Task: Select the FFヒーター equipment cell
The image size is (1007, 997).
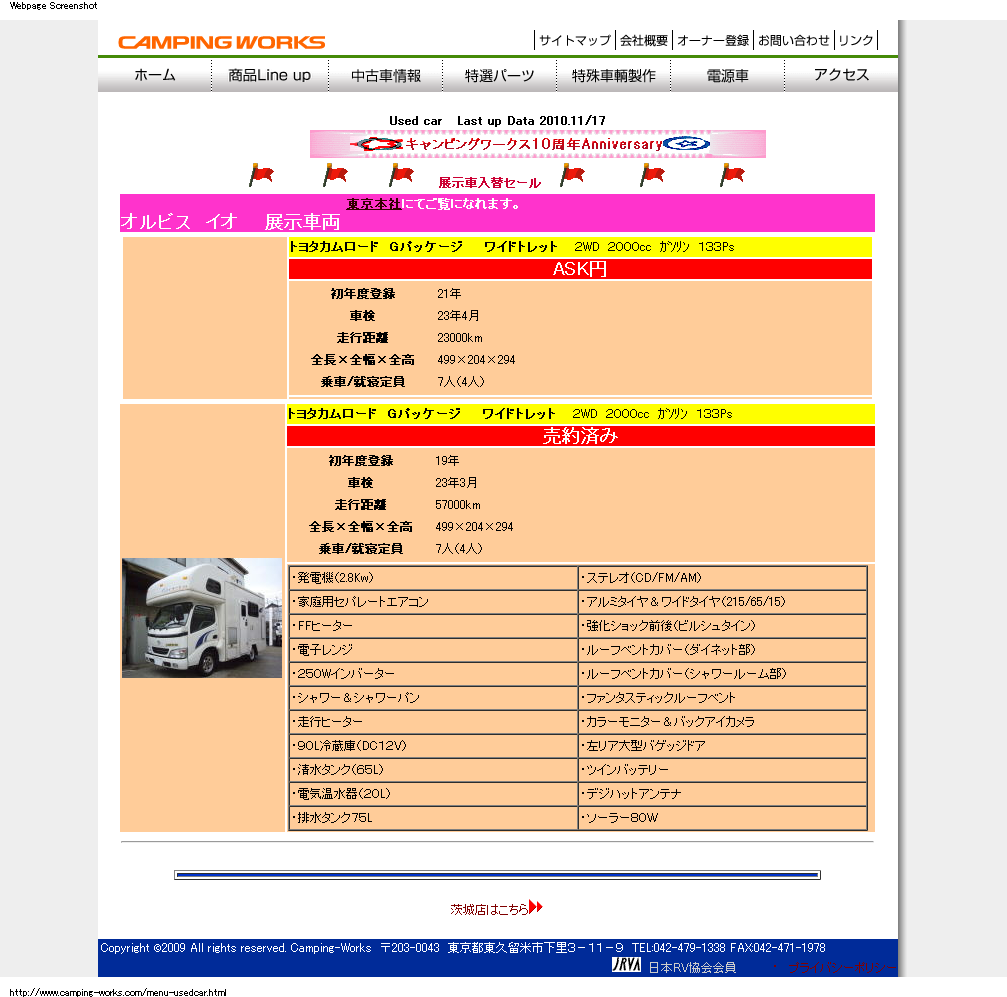Action: (433, 626)
